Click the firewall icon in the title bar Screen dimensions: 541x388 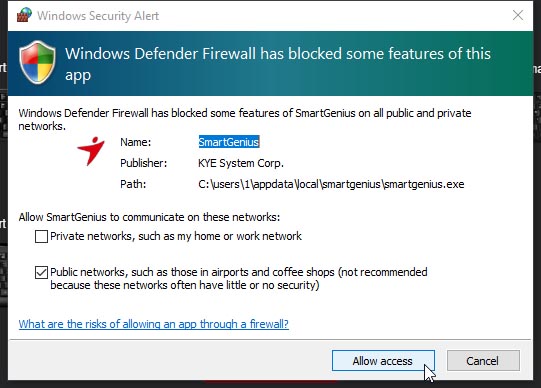24,15
